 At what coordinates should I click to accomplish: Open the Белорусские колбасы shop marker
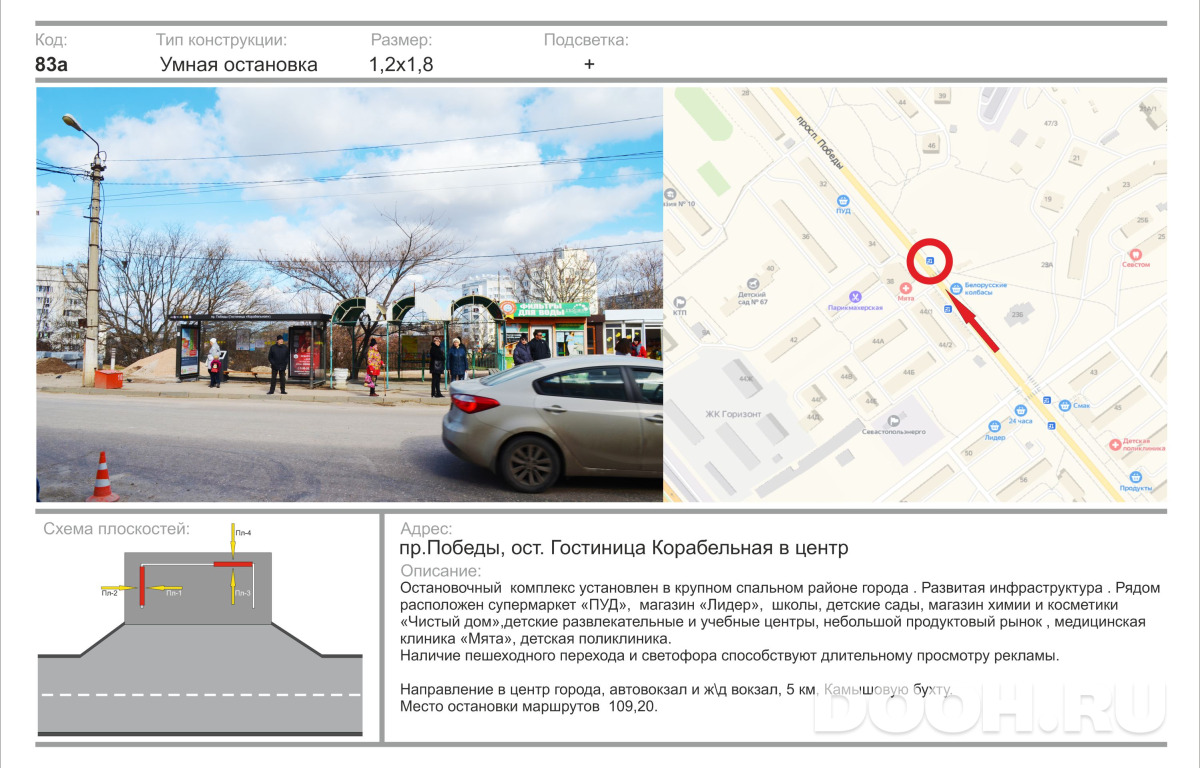point(956,289)
